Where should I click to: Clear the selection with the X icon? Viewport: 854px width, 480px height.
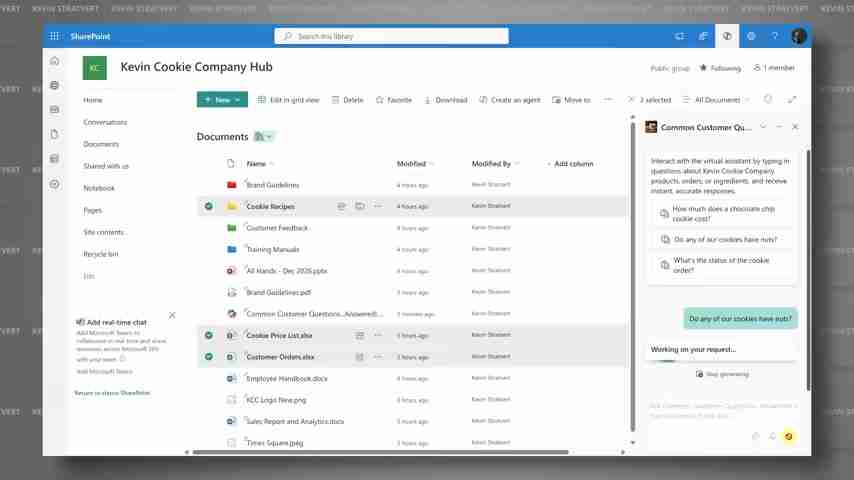coord(631,100)
